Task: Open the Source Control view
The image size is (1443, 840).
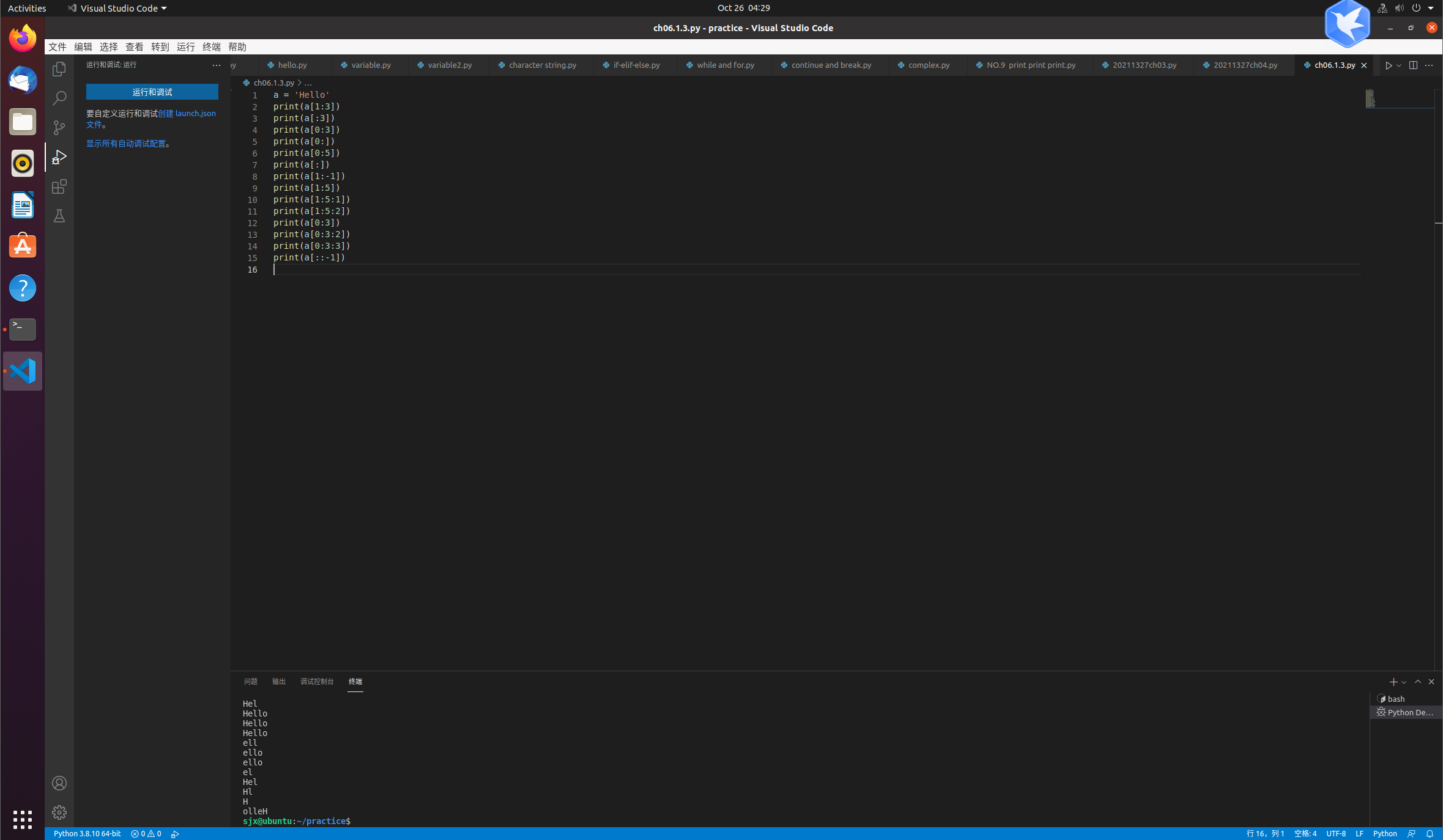Action: (59, 128)
